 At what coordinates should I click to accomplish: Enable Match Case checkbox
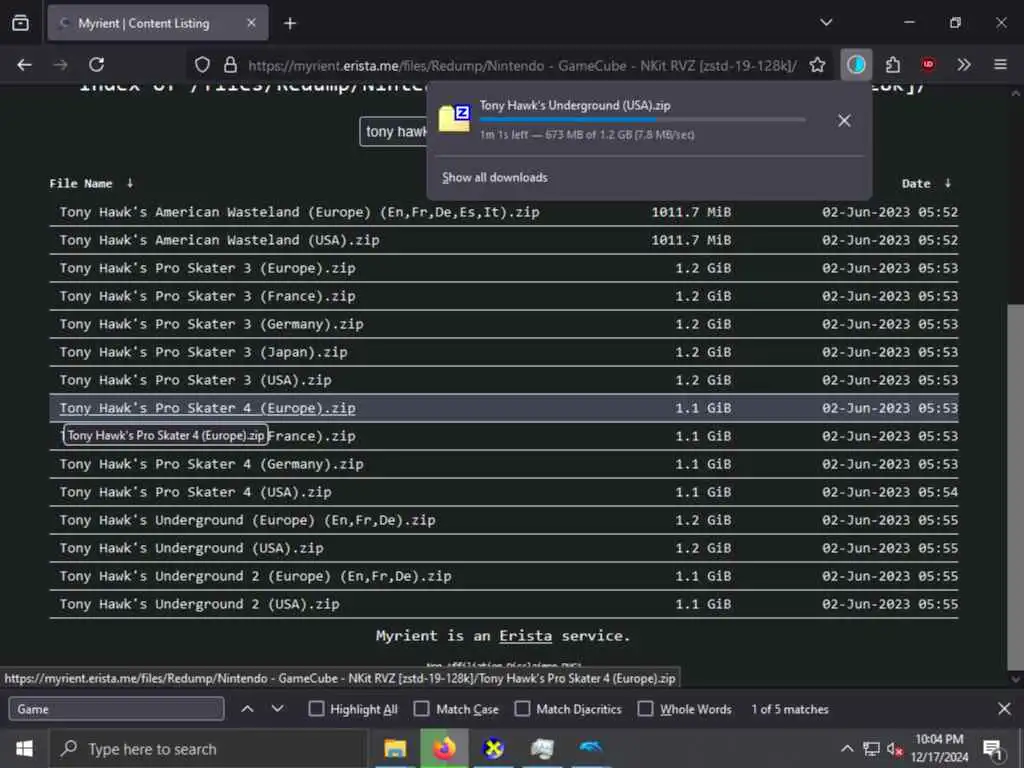422,709
